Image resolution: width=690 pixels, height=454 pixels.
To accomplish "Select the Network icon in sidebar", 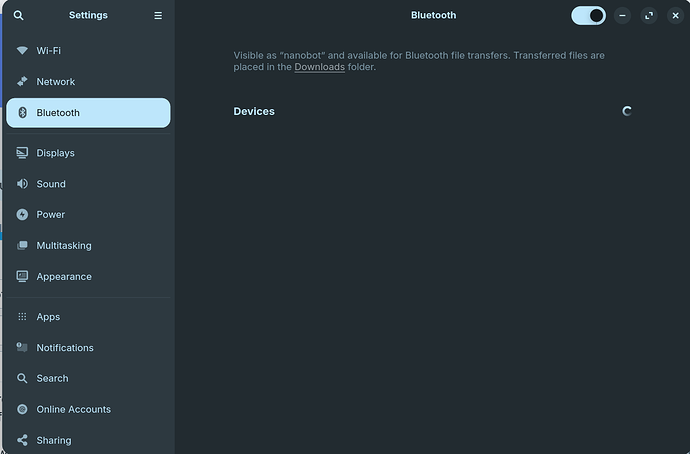I will 22,82.
